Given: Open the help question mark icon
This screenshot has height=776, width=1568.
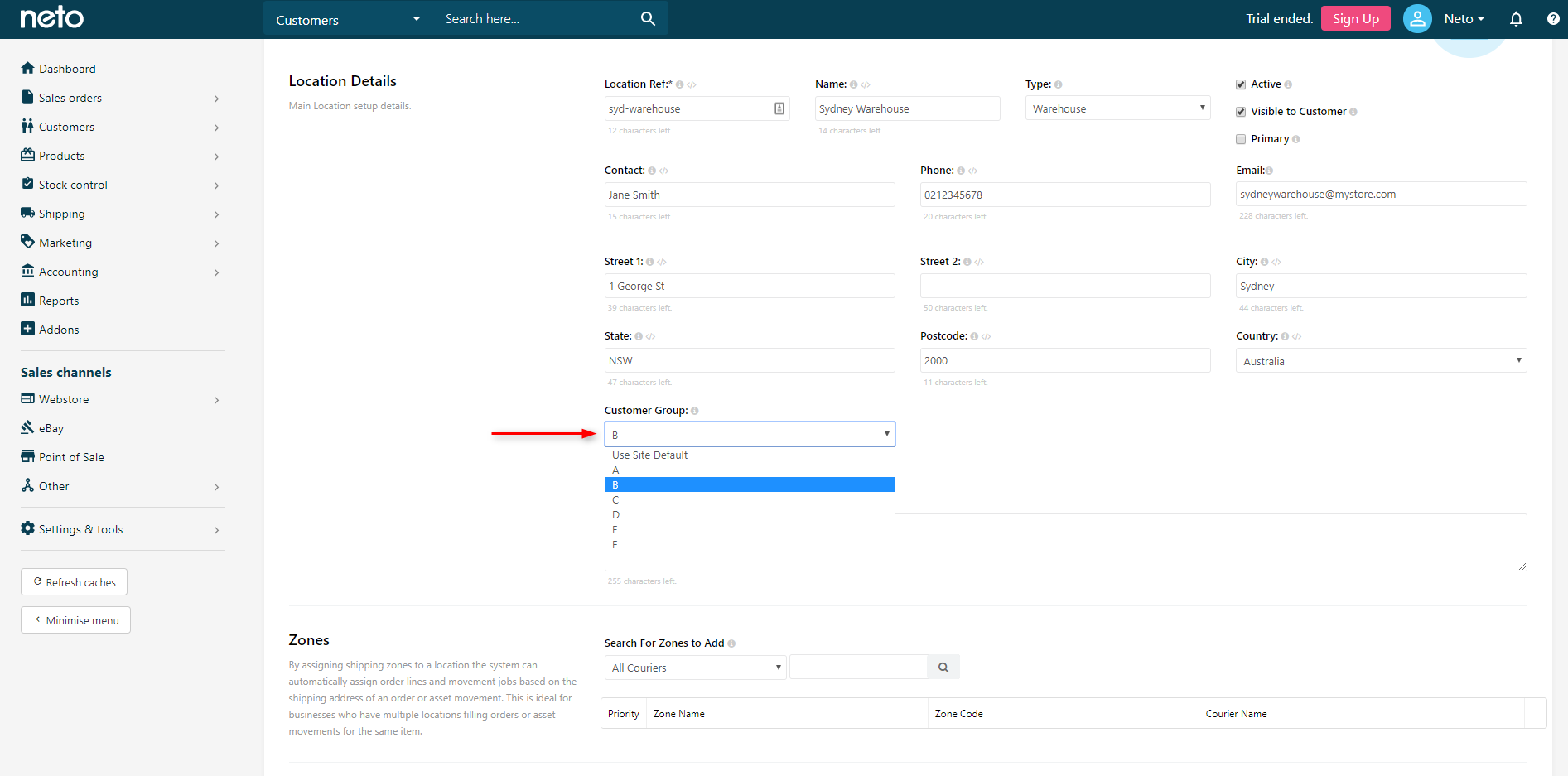Looking at the screenshot, I should pyautogui.click(x=1553, y=19).
